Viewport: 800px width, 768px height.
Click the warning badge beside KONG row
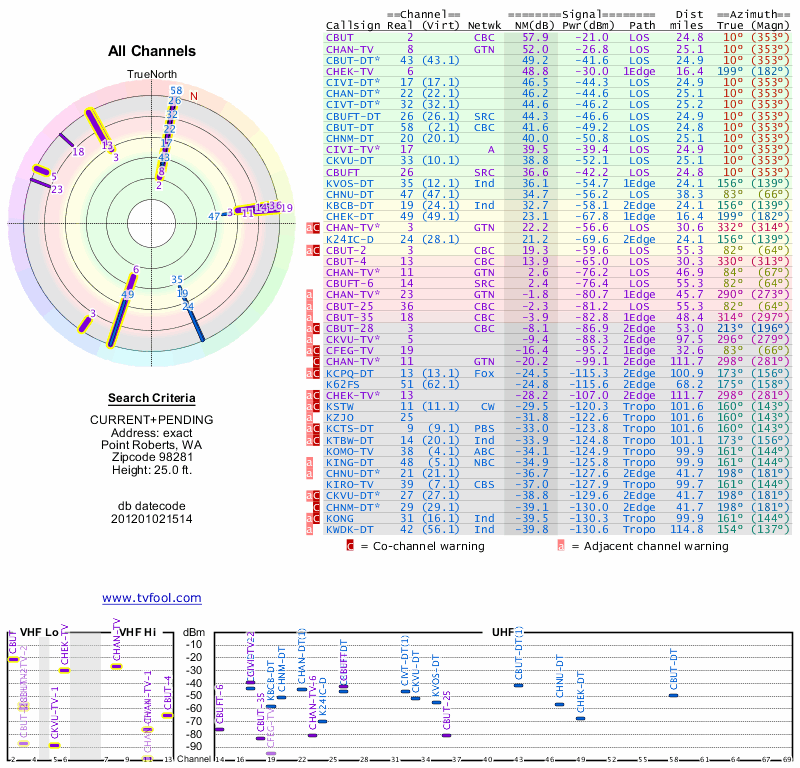click(313, 518)
